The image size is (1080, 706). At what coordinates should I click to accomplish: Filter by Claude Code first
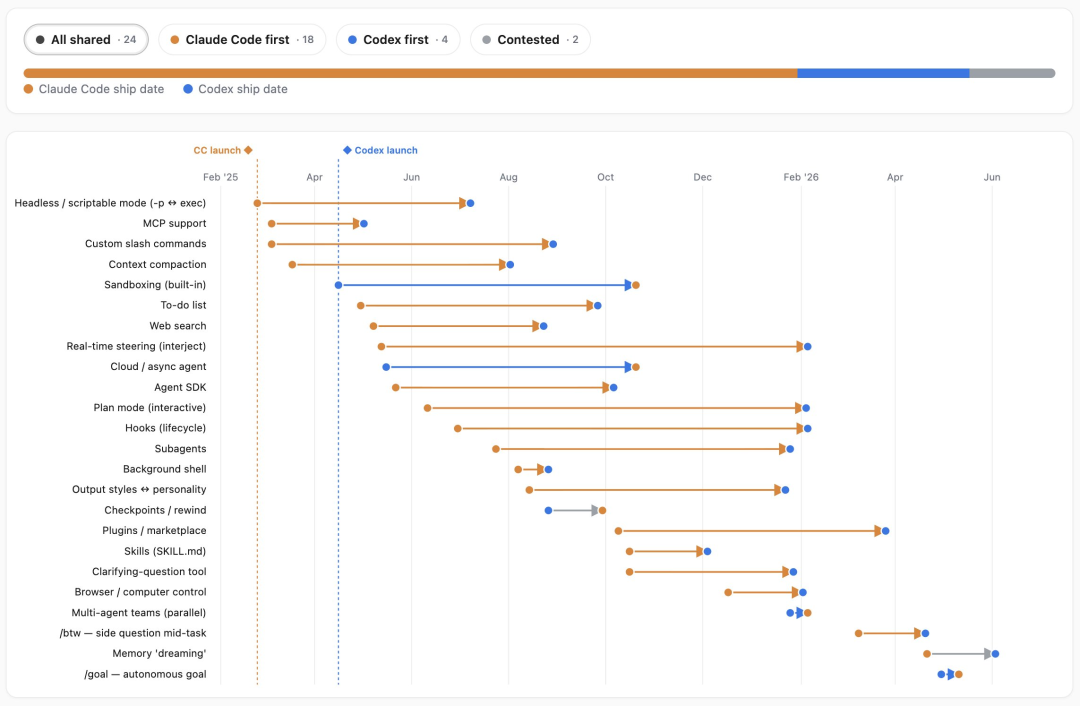point(242,40)
